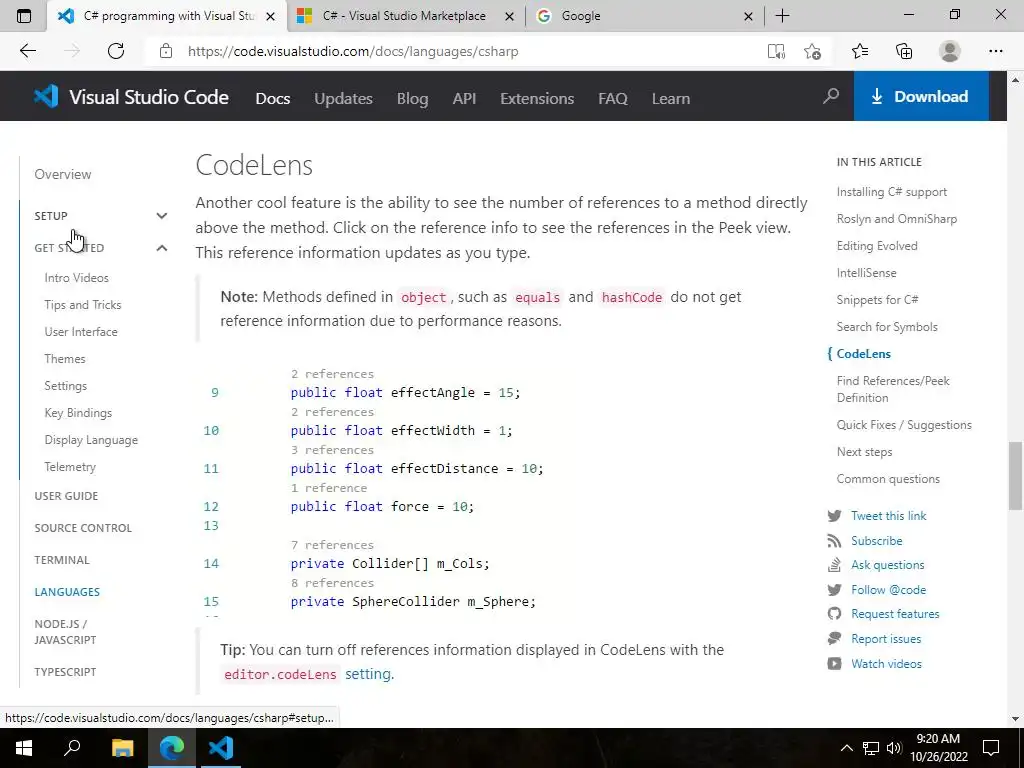Expand the LANGUAGES section
Screen dimensions: 1024x768
(x=67, y=592)
